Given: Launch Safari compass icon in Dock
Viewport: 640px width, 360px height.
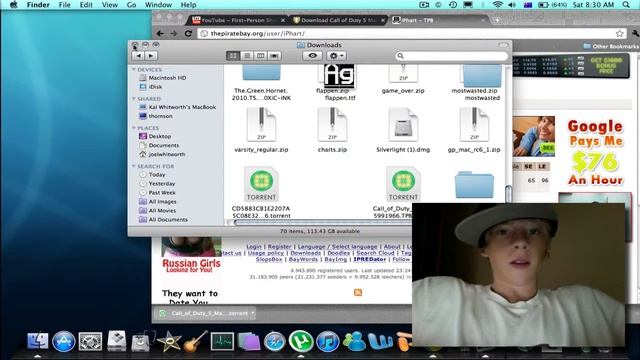Looking at the screenshot, I should pos(274,341).
